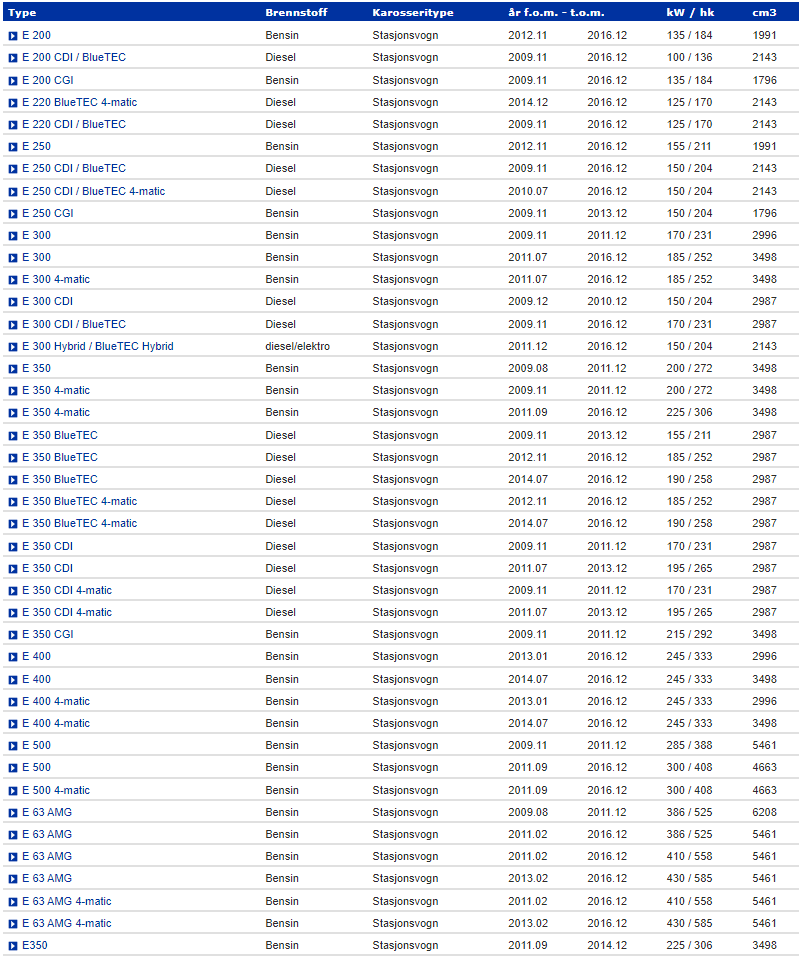Open E 300 Hybrid / BlueTEC Hybrid link
The height and width of the screenshot is (959, 799).
coord(98,346)
